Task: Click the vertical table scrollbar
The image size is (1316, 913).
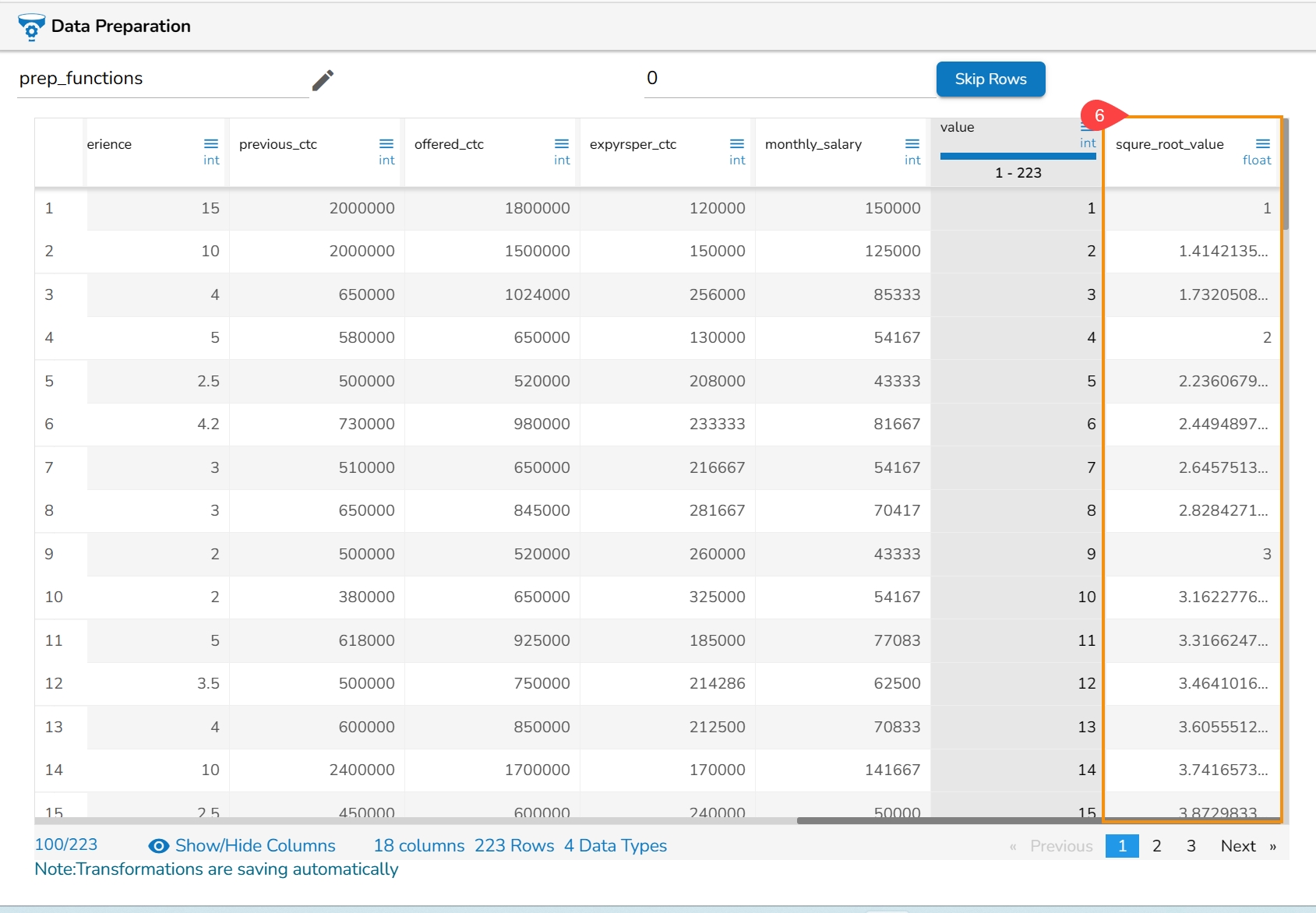Action: [1286, 175]
